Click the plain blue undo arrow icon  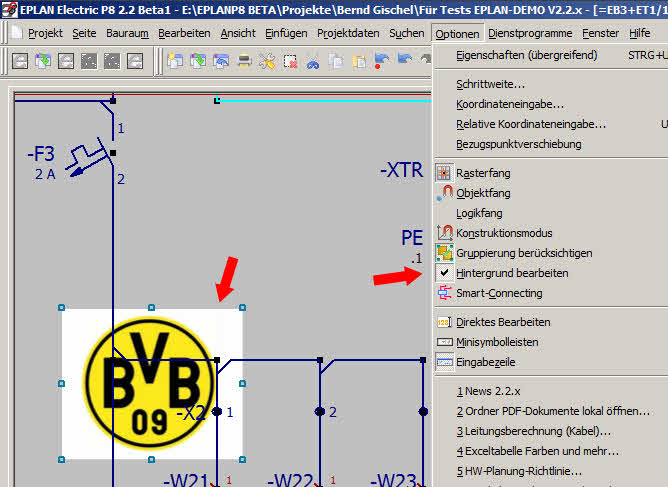404,59
